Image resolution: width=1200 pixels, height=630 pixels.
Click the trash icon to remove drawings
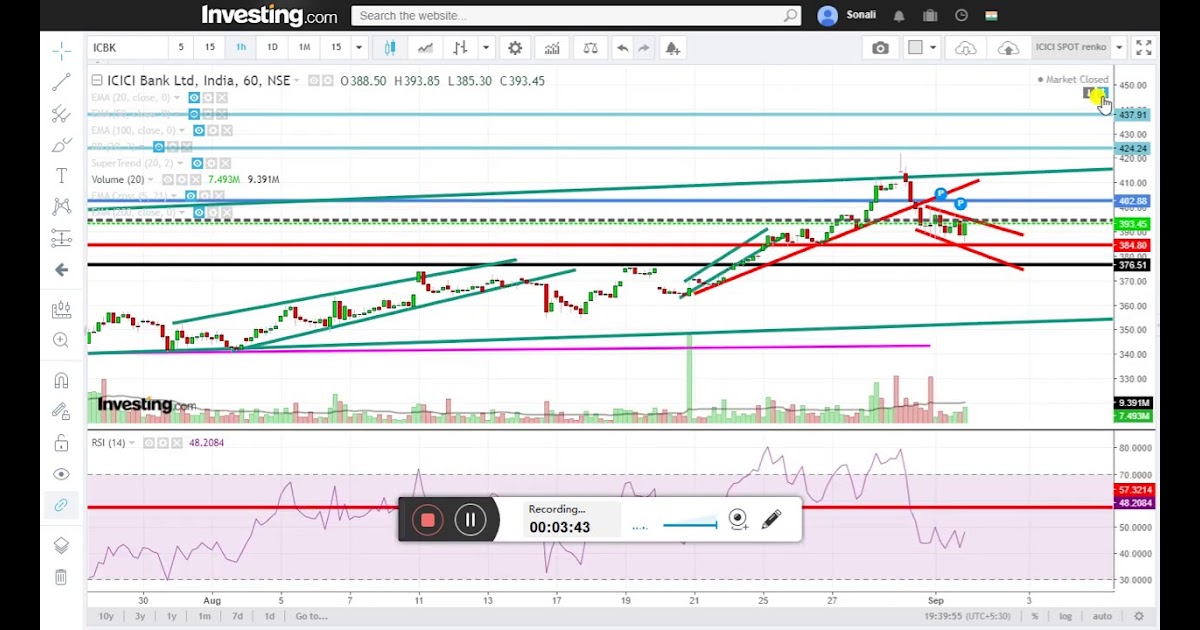click(61, 577)
